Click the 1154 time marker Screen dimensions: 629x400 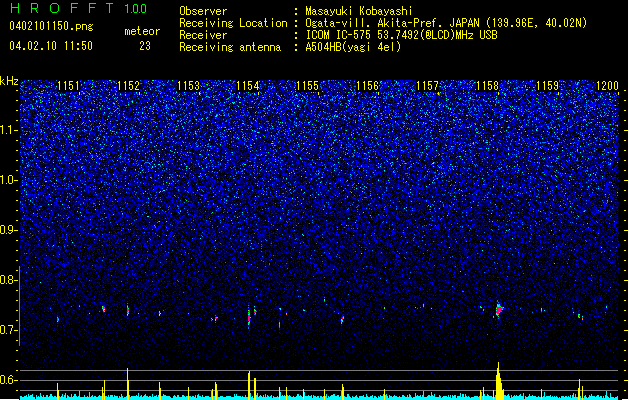click(x=248, y=86)
